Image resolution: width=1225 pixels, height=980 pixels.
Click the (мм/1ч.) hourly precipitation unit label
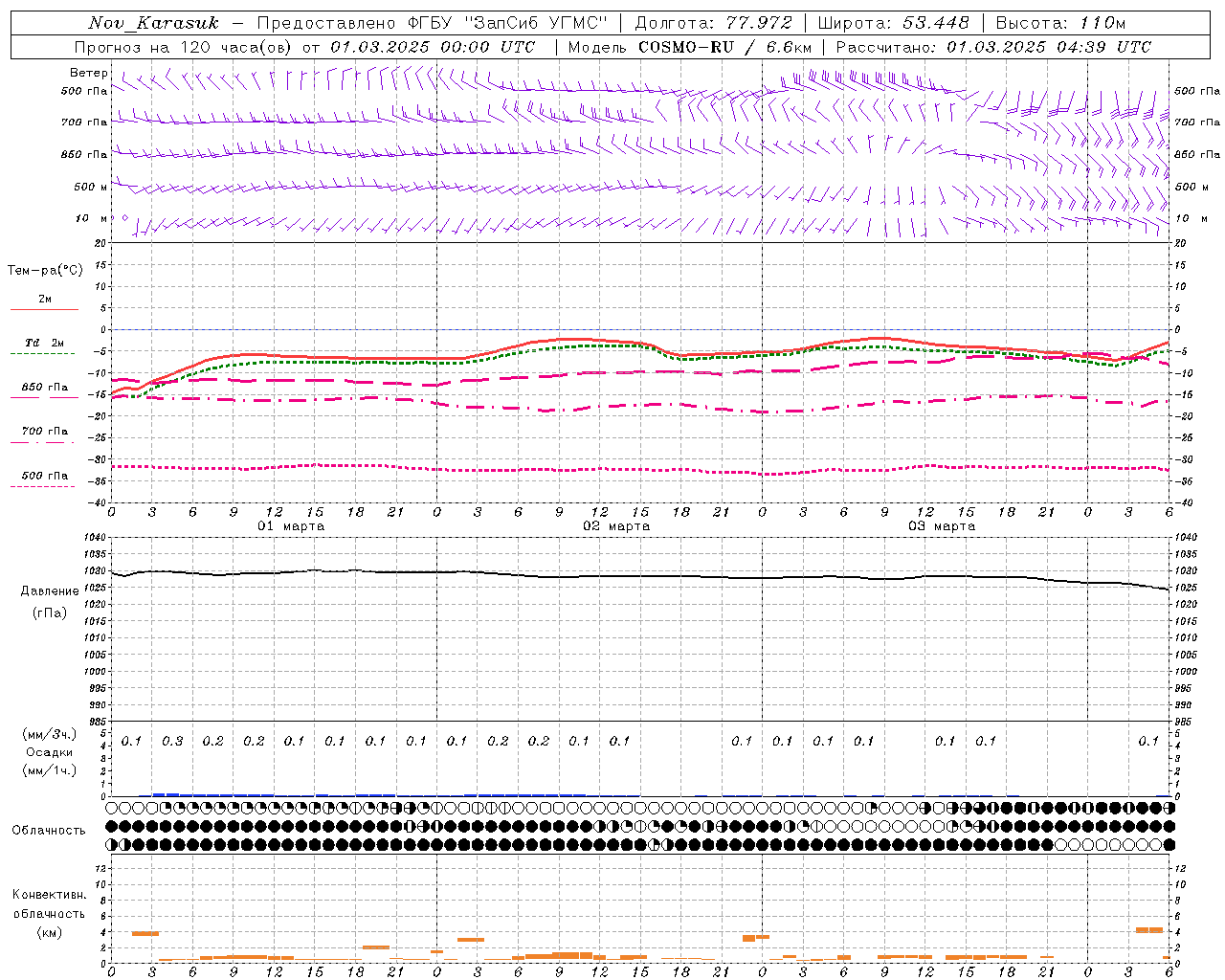point(50,770)
